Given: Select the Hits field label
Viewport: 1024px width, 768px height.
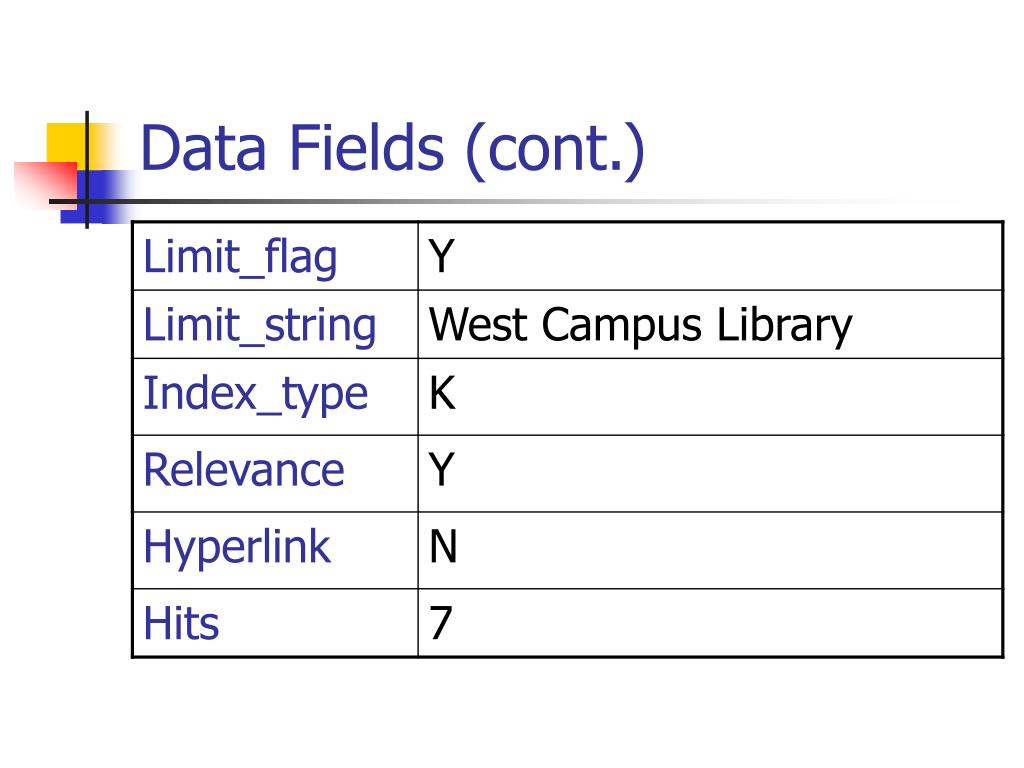Looking at the screenshot, I should pyautogui.click(x=181, y=623).
